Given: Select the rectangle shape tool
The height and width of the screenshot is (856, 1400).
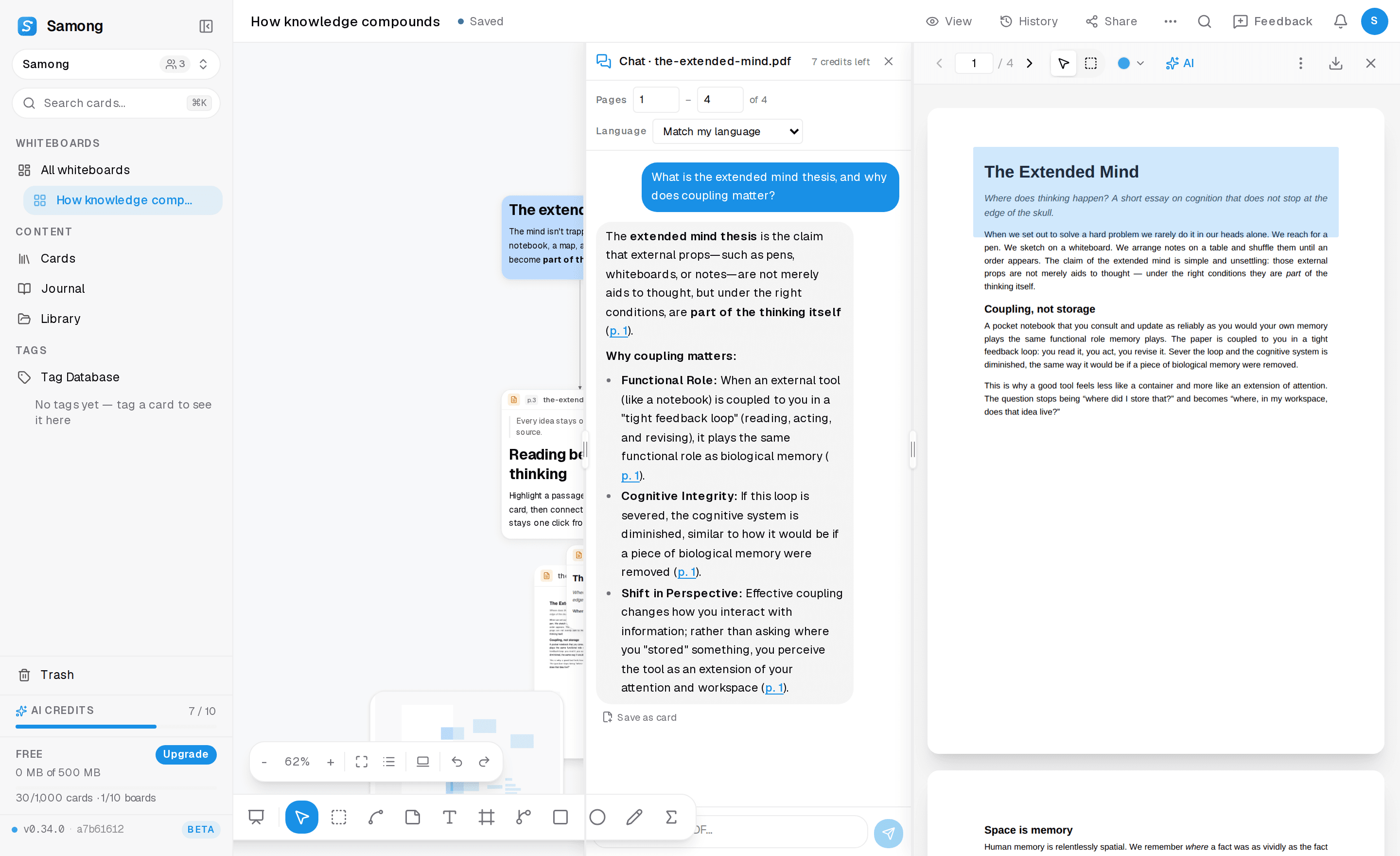Looking at the screenshot, I should coord(560,818).
